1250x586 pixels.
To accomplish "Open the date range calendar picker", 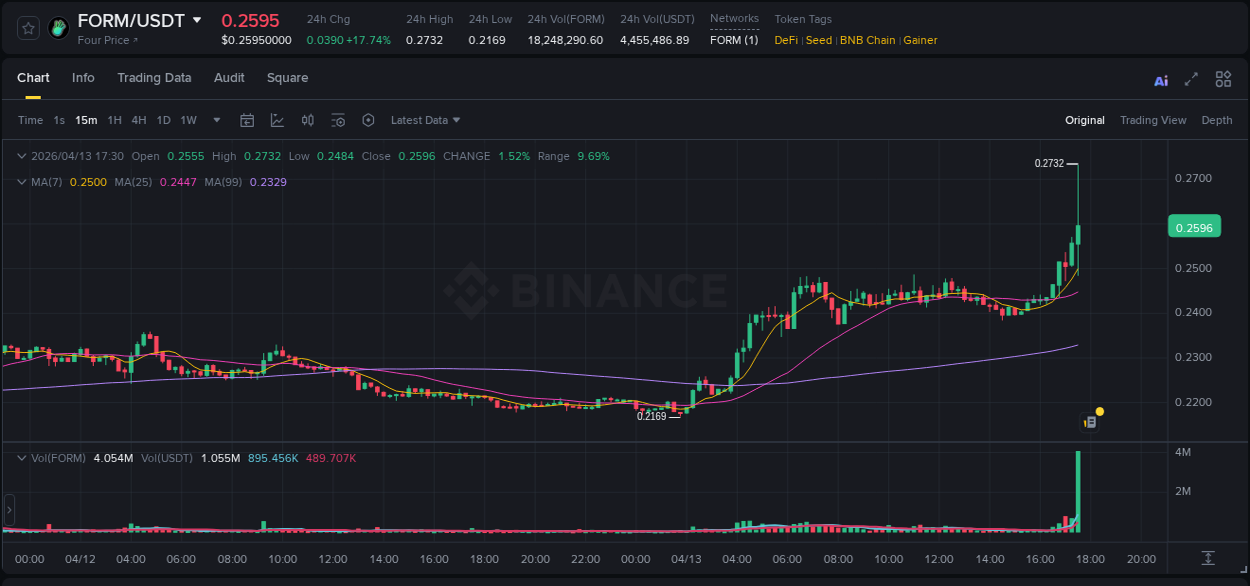I will (247, 120).
